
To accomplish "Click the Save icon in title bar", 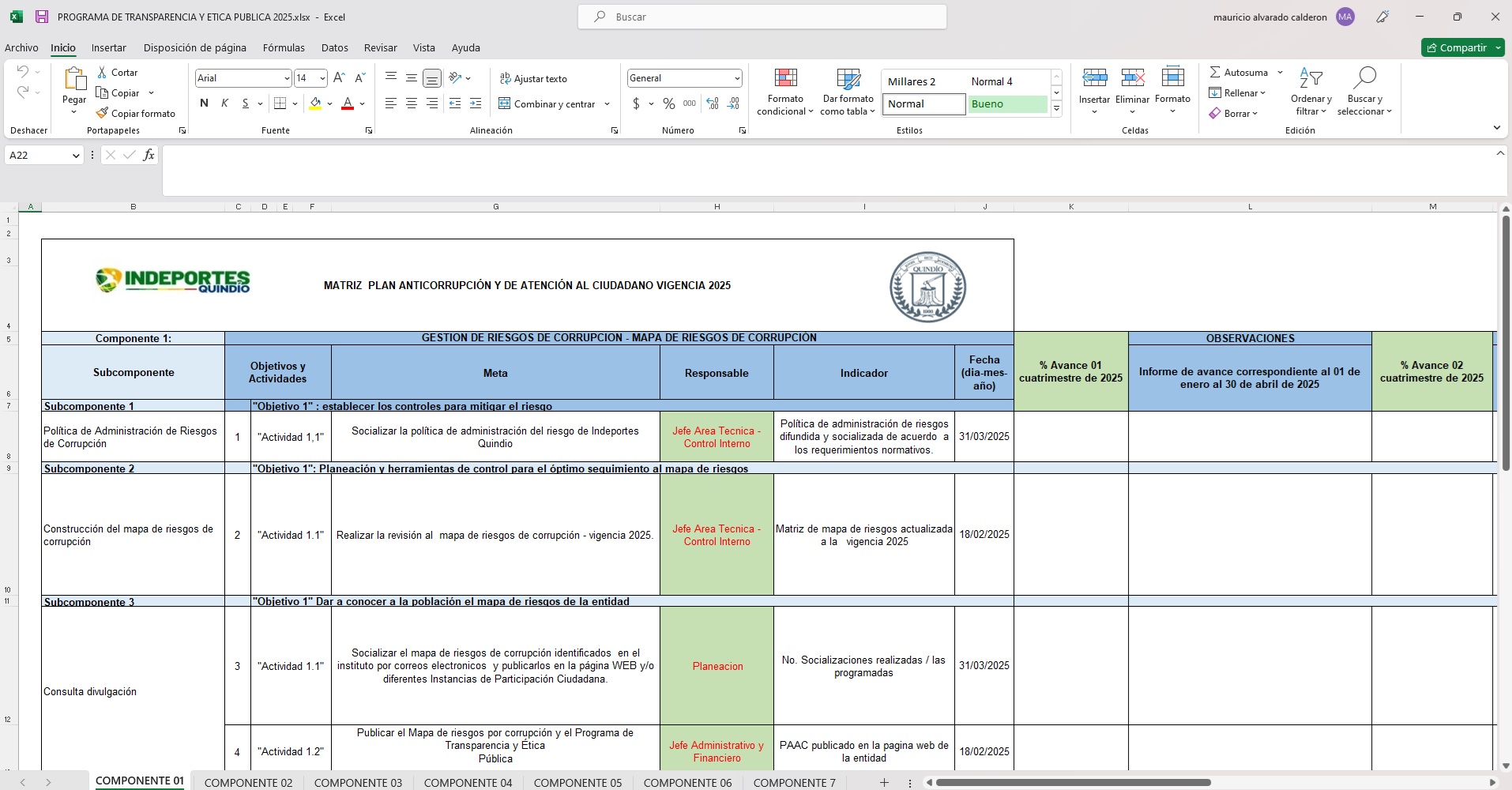I will pos(42,17).
